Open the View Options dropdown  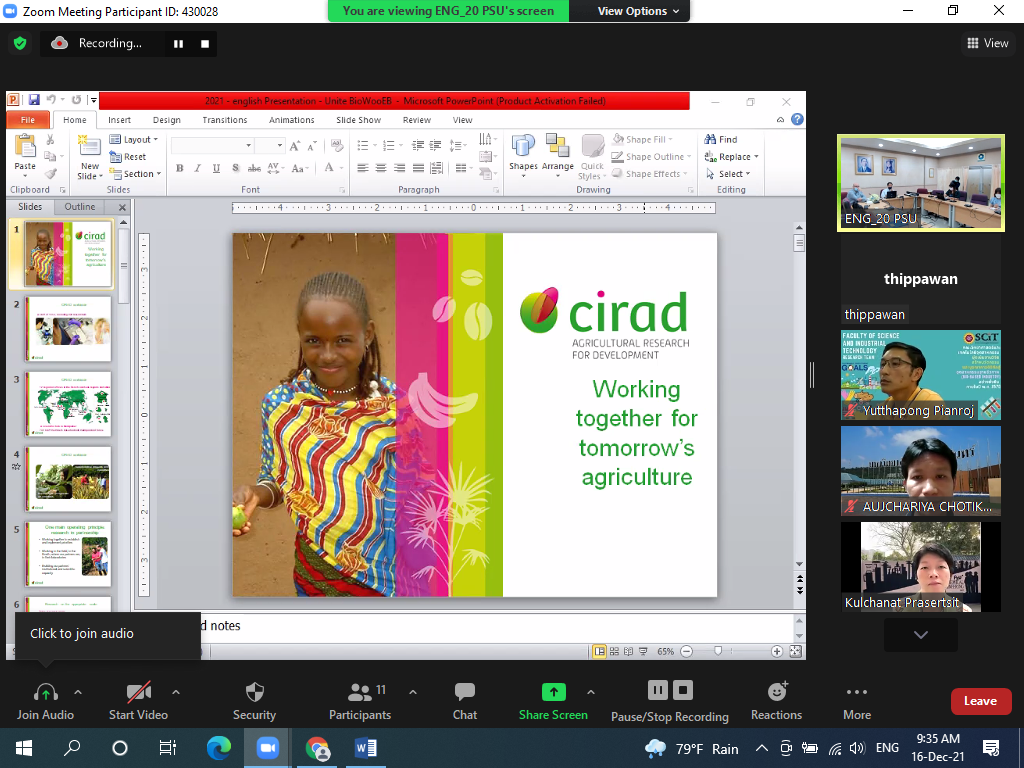click(x=638, y=11)
